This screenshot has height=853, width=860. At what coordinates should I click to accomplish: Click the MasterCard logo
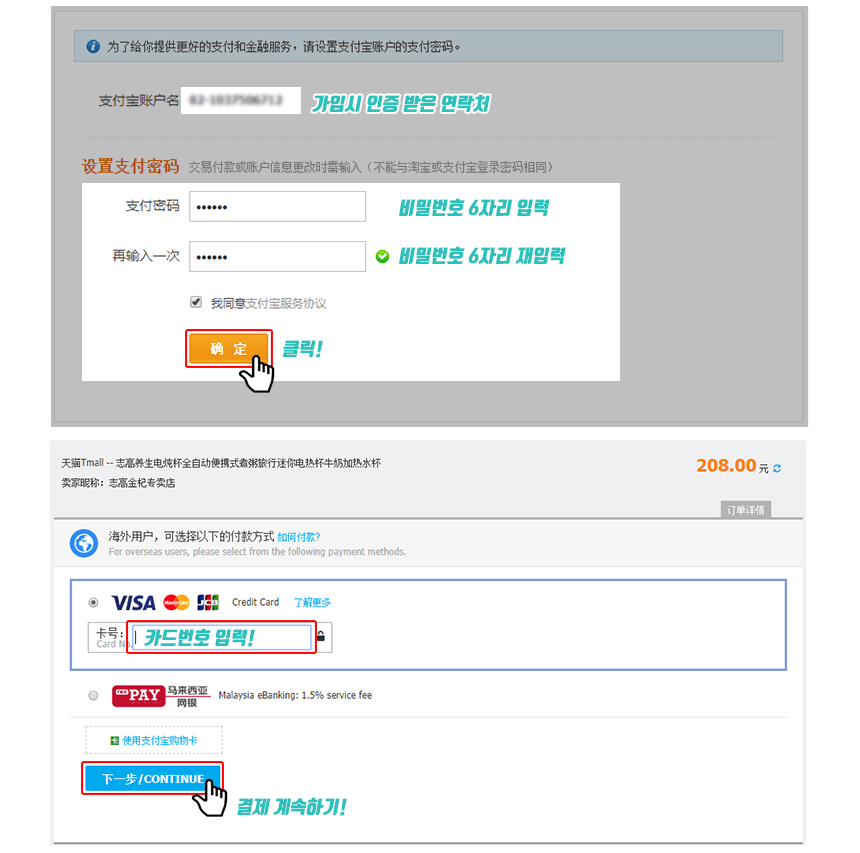pyautogui.click(x=176, y=602)
